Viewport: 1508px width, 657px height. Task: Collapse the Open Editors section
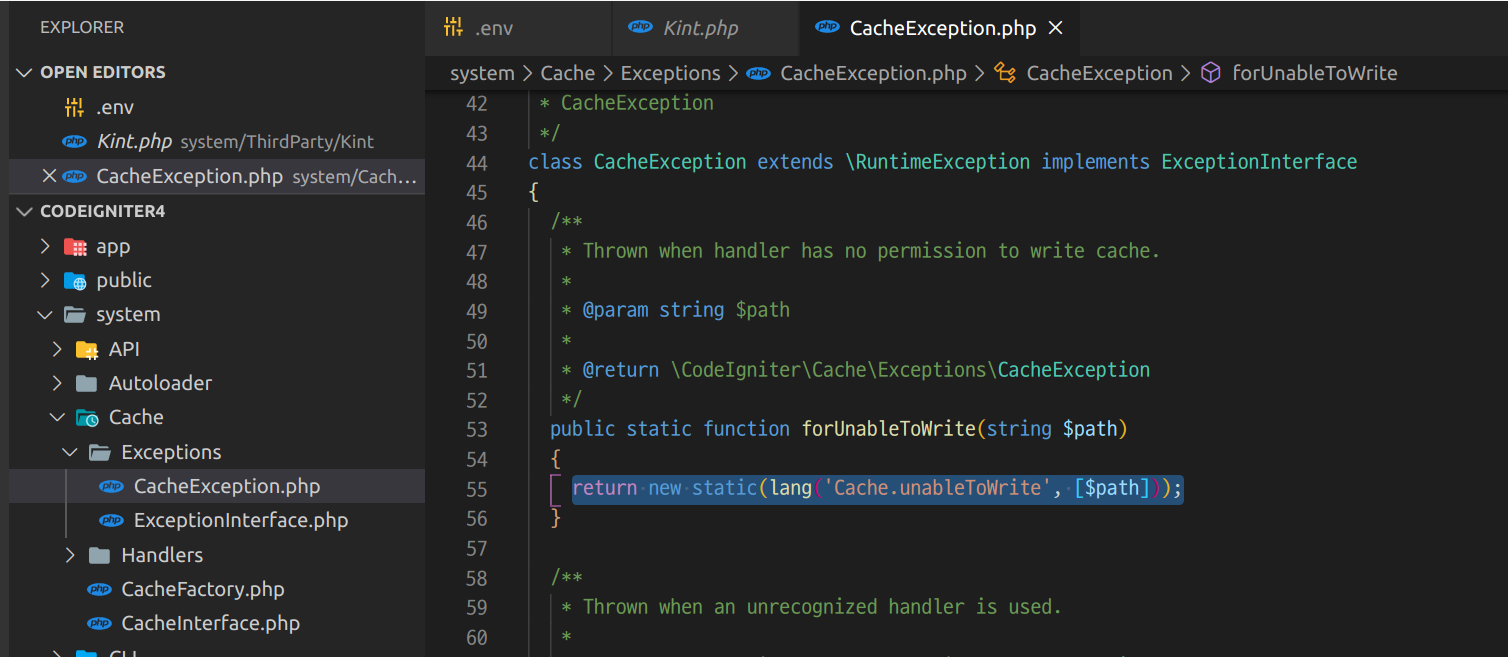(25, 72)
